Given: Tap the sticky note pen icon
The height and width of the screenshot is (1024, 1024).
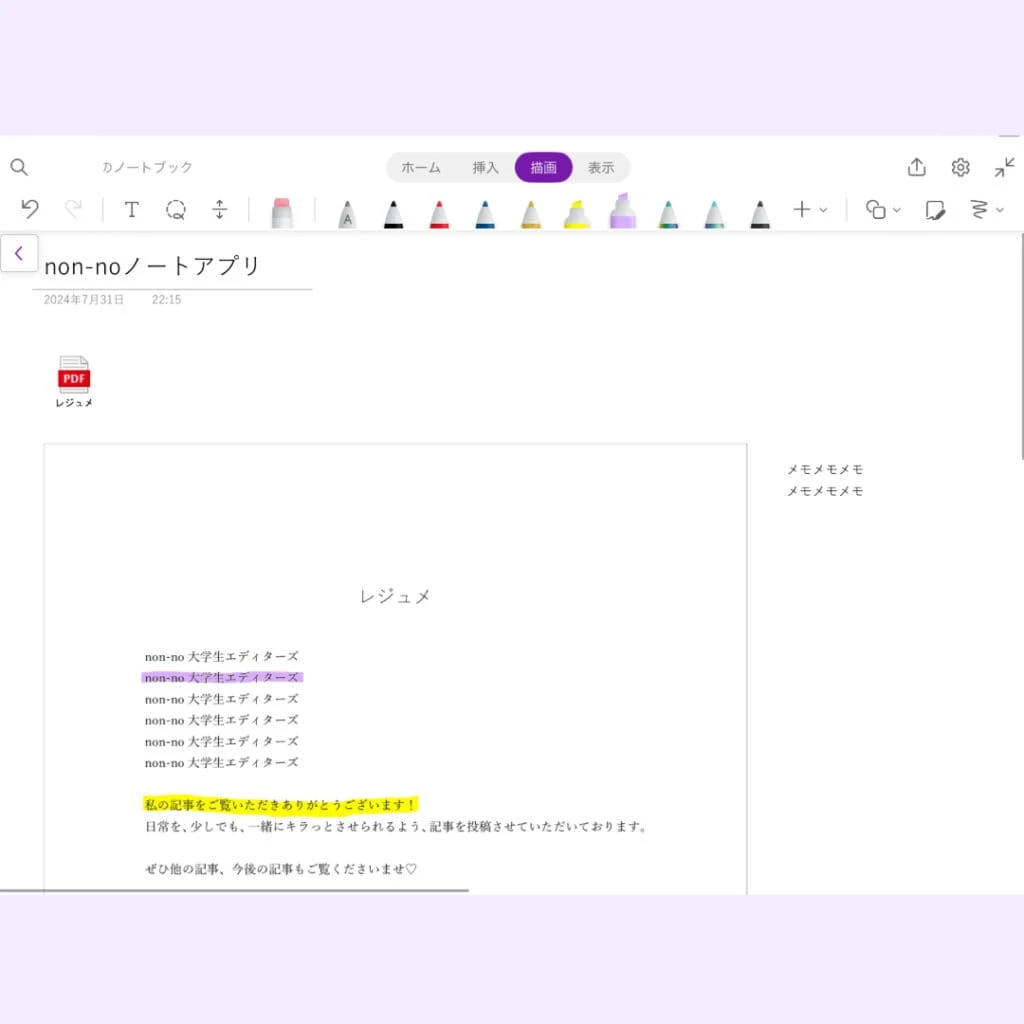Looking at the screenshot, I should pos(935,210).
